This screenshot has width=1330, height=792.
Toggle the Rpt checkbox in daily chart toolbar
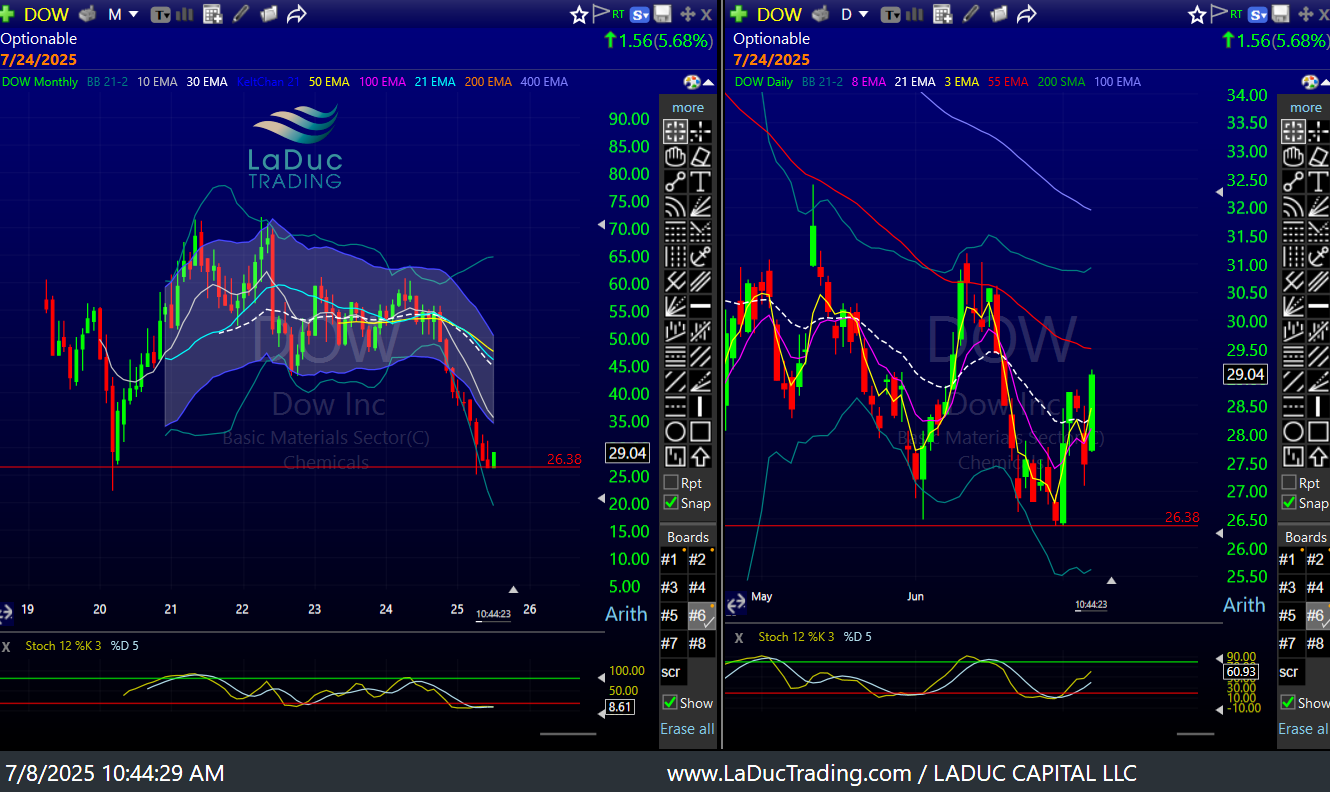(1289, 483)
